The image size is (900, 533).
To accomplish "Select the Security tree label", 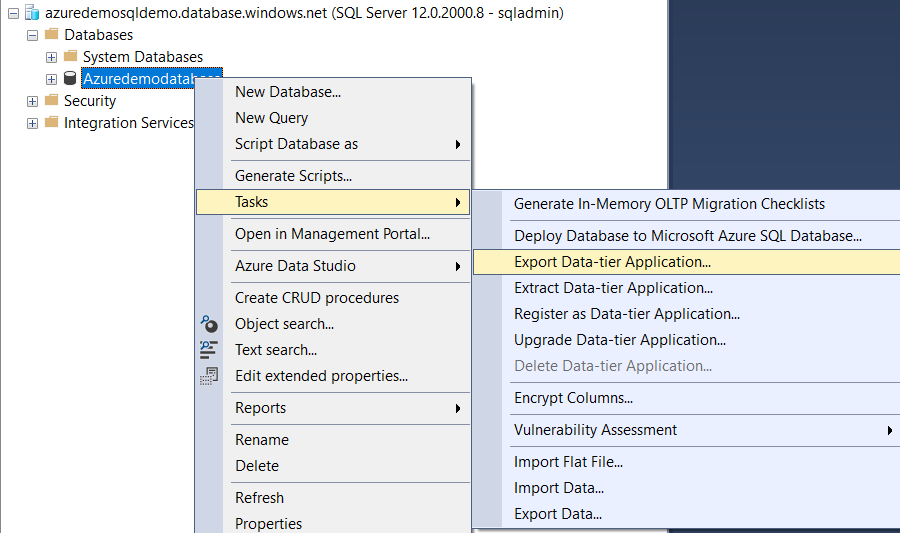I will [x=90, y=101].
